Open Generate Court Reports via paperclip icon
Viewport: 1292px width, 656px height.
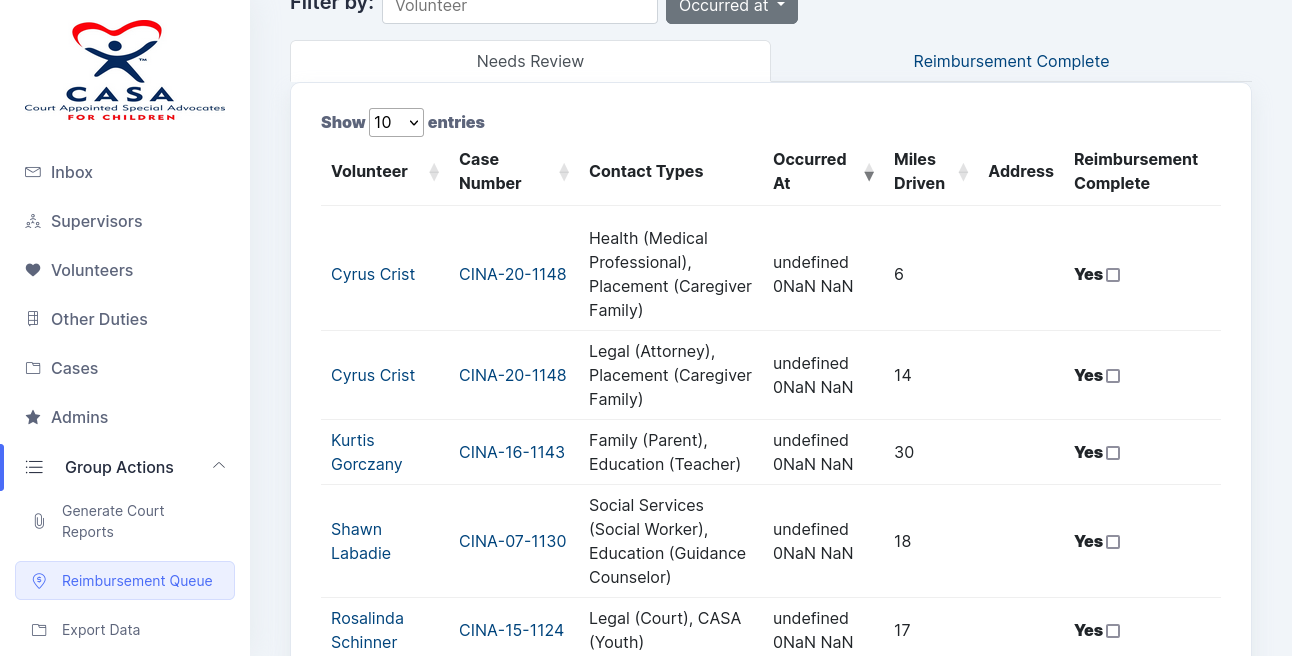pyautogui.click(x=39, y=521)
